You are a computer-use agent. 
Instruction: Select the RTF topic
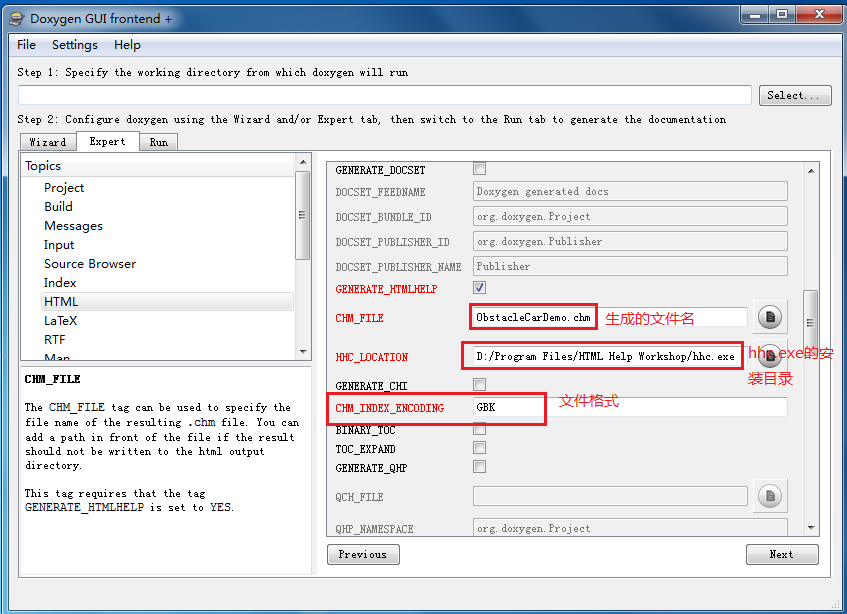pyautogui.click(x=55, y=340)
